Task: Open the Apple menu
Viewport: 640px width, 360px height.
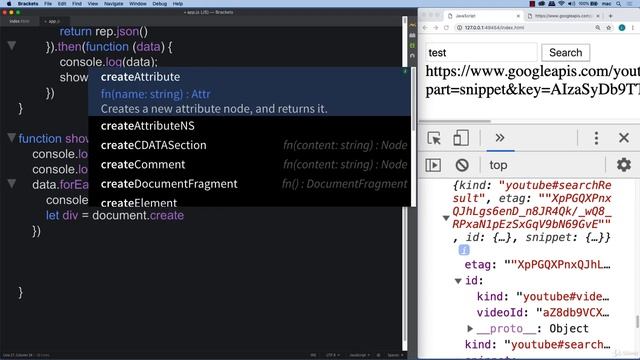Action: [9, 4]
